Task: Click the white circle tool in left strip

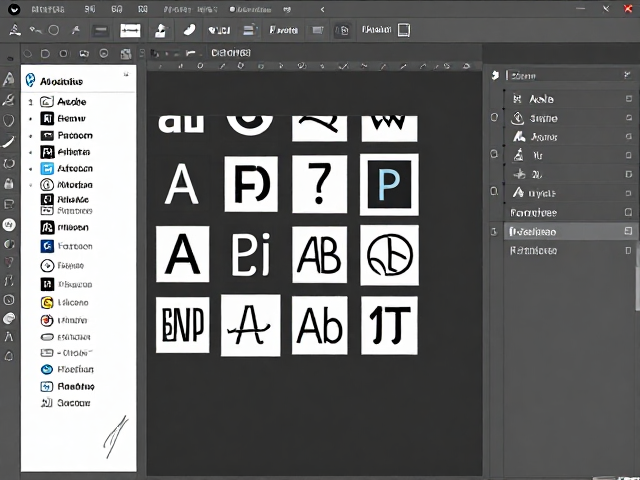Action: point(9,224)
